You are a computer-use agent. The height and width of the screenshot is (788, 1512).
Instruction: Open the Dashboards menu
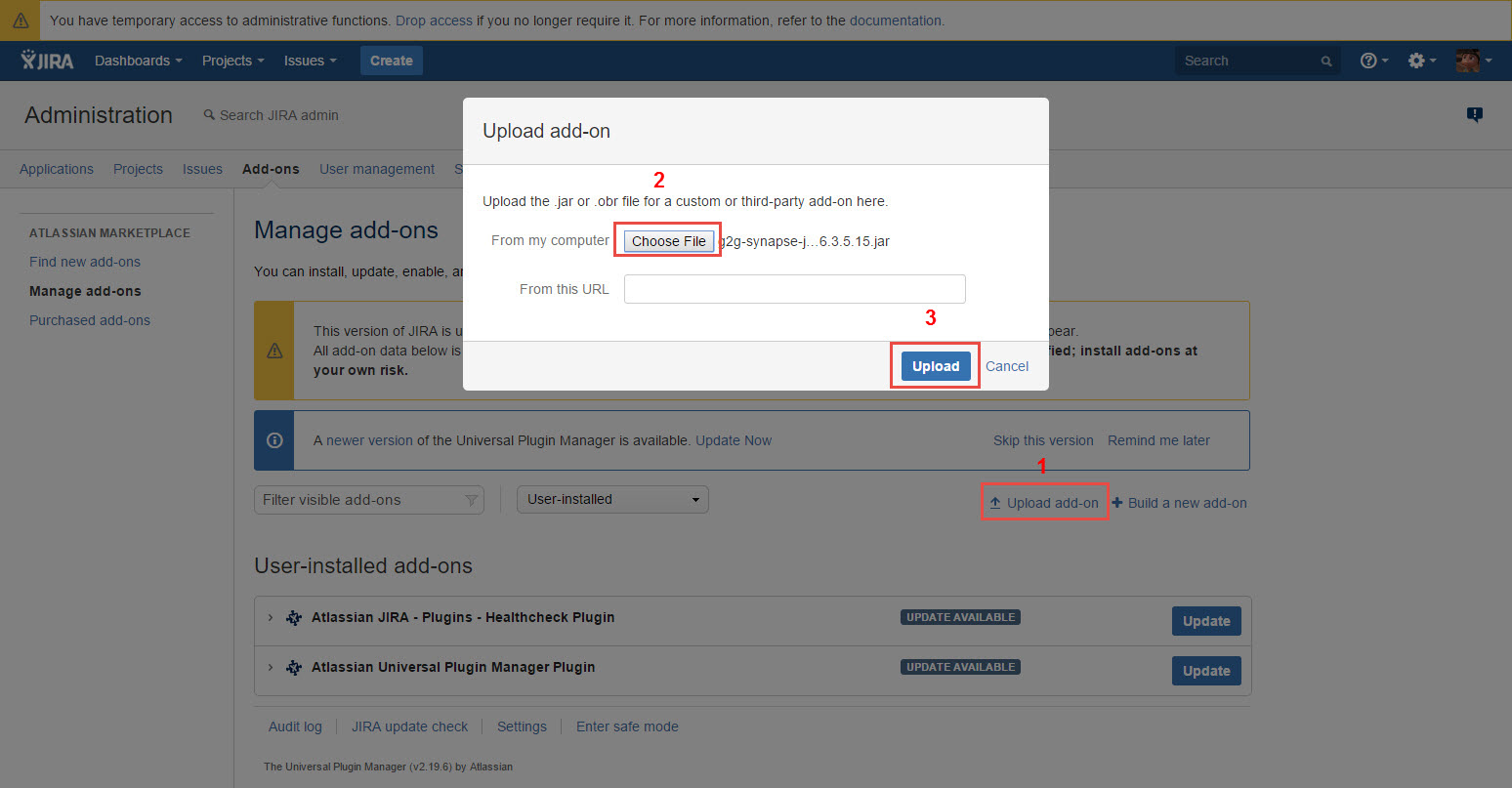pyautogui.click(x=138, y=61)
